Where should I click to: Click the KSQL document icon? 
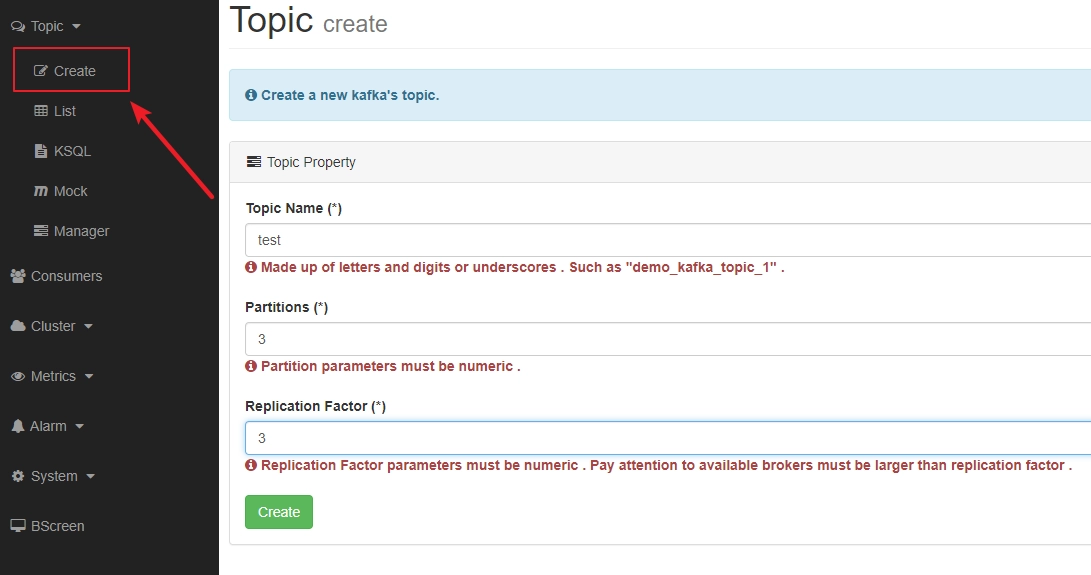(41, 151)
